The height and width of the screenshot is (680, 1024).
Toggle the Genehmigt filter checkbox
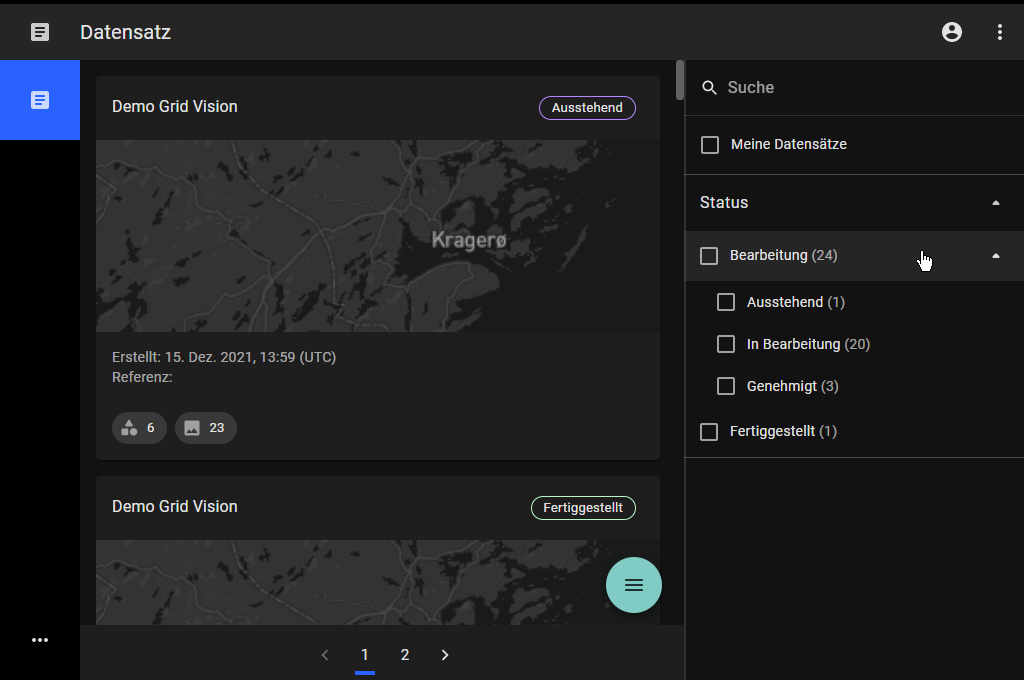tap(726, 386)
